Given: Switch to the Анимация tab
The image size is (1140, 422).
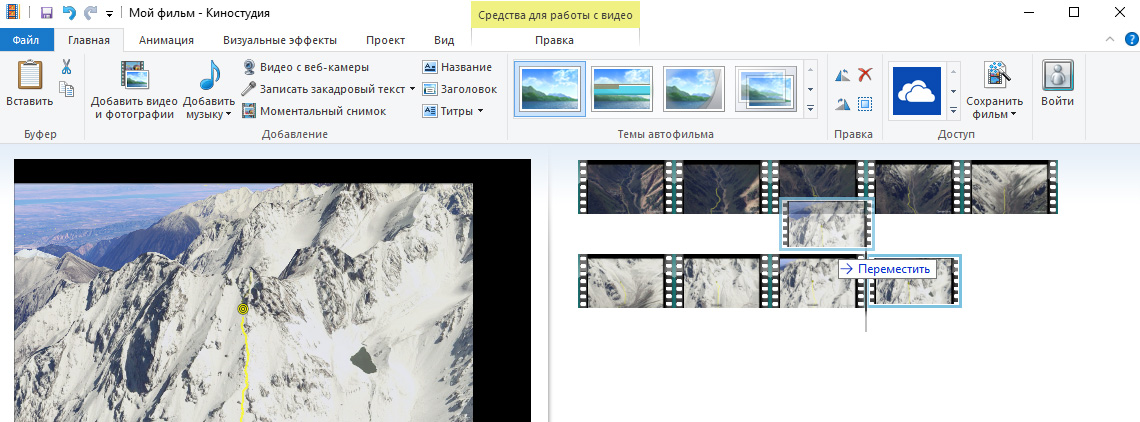Looking at the screenshot, I should point(166,40).
